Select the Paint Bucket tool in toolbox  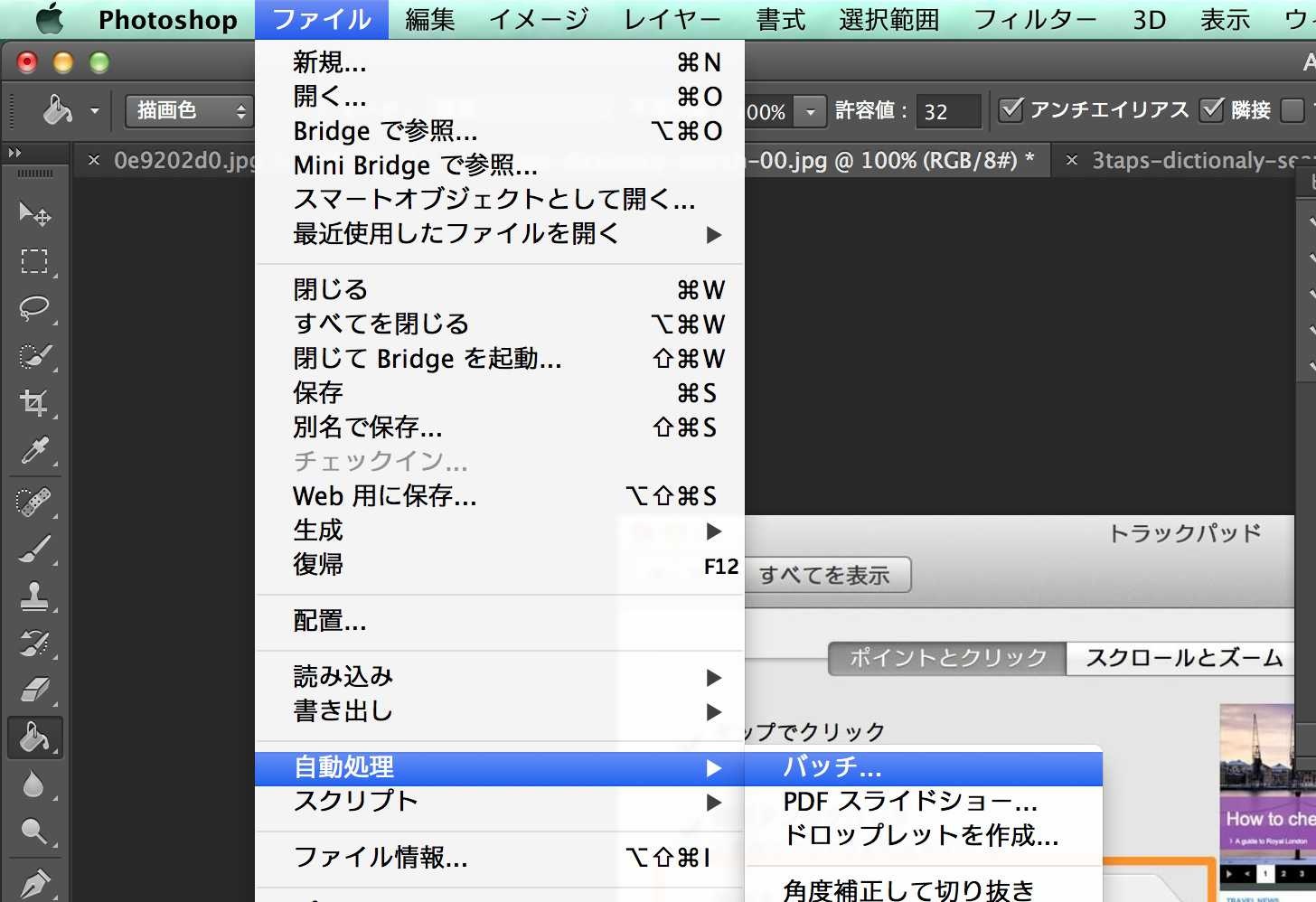[34, 738]
